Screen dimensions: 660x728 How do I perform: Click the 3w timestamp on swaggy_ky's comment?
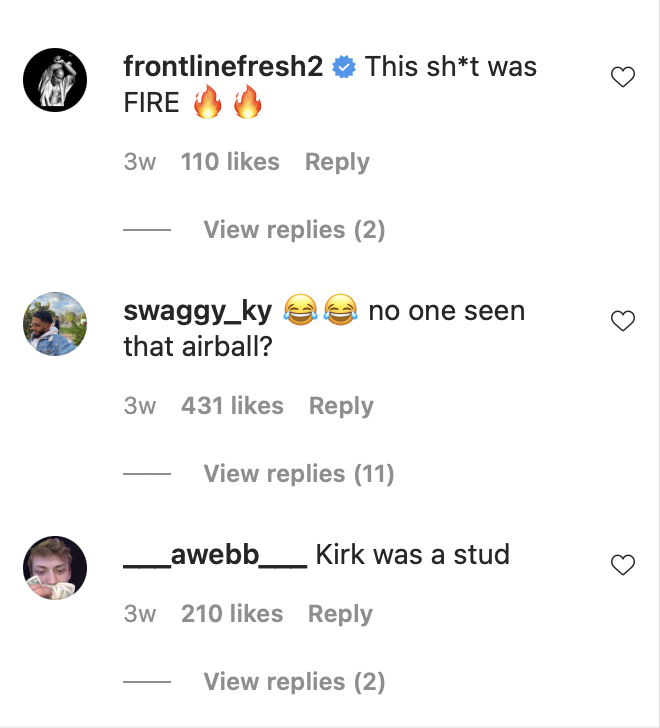point(140,406)
